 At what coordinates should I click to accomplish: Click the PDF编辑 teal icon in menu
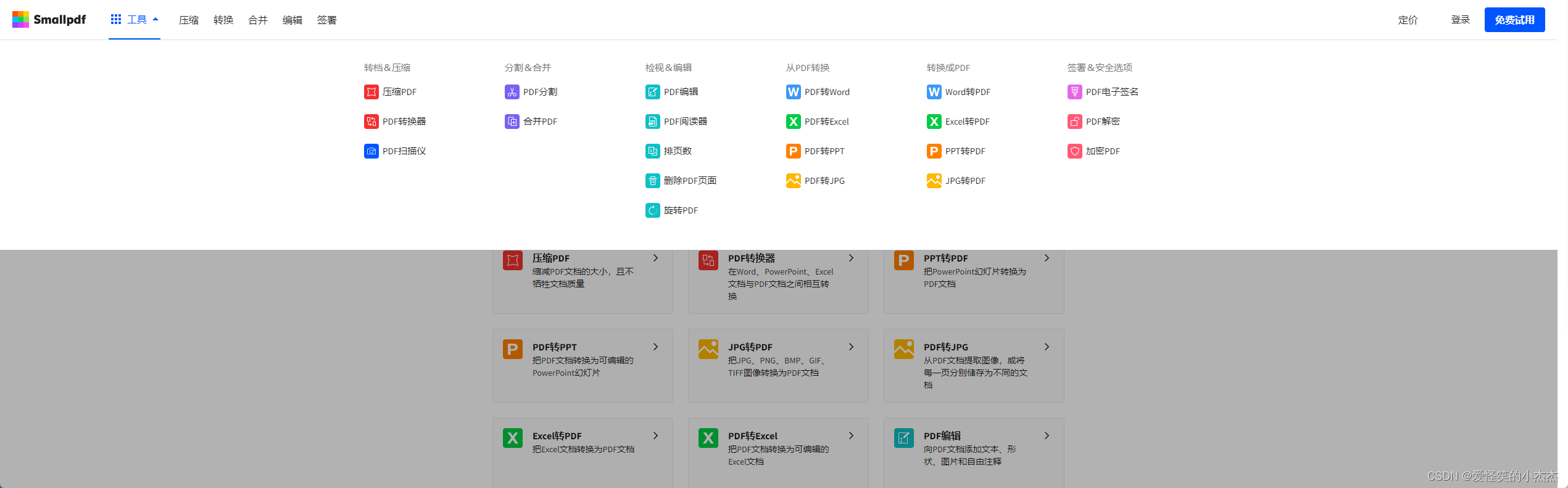click(x=653, y=92)
